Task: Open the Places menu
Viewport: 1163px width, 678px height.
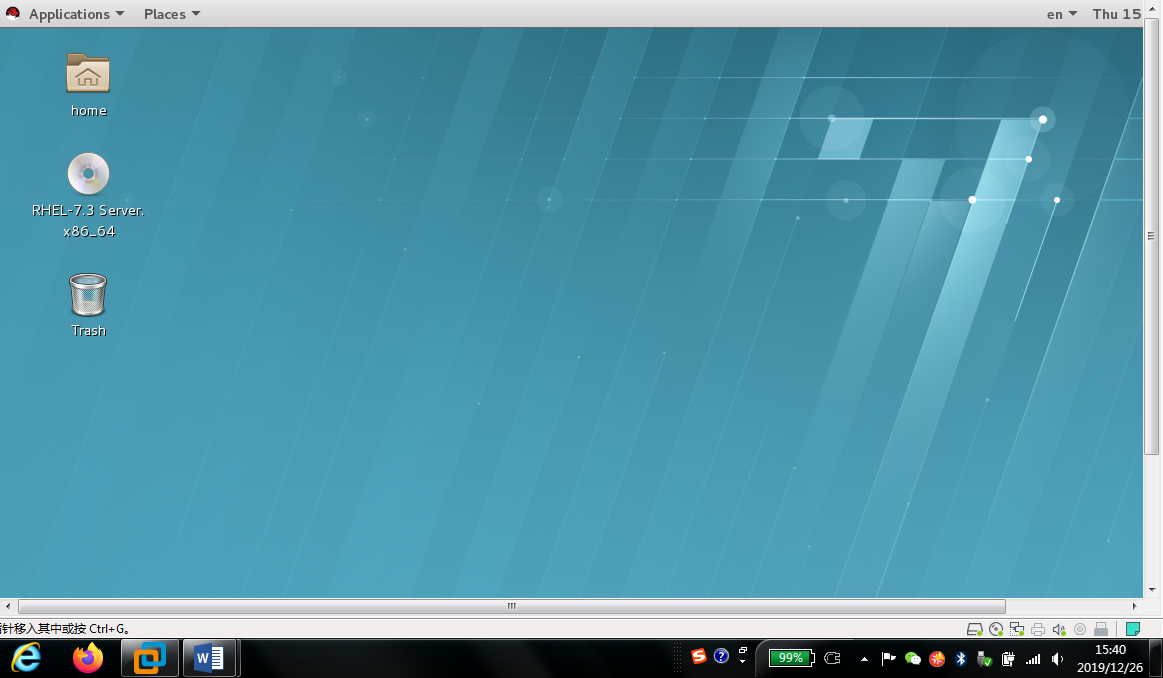Action: (x=172, y=14)
